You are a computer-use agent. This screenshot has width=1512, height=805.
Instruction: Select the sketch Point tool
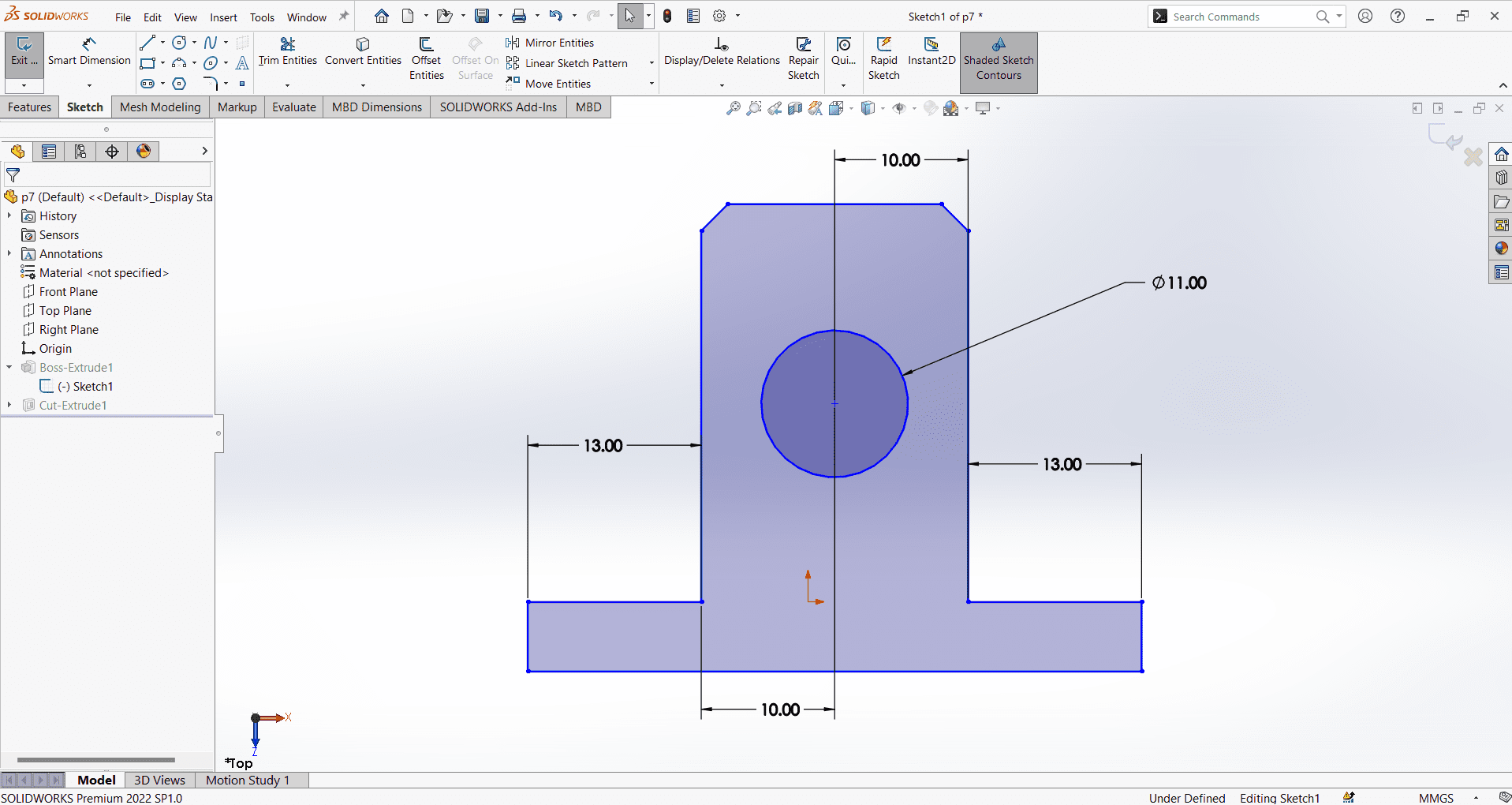click(x=242, y=84)
